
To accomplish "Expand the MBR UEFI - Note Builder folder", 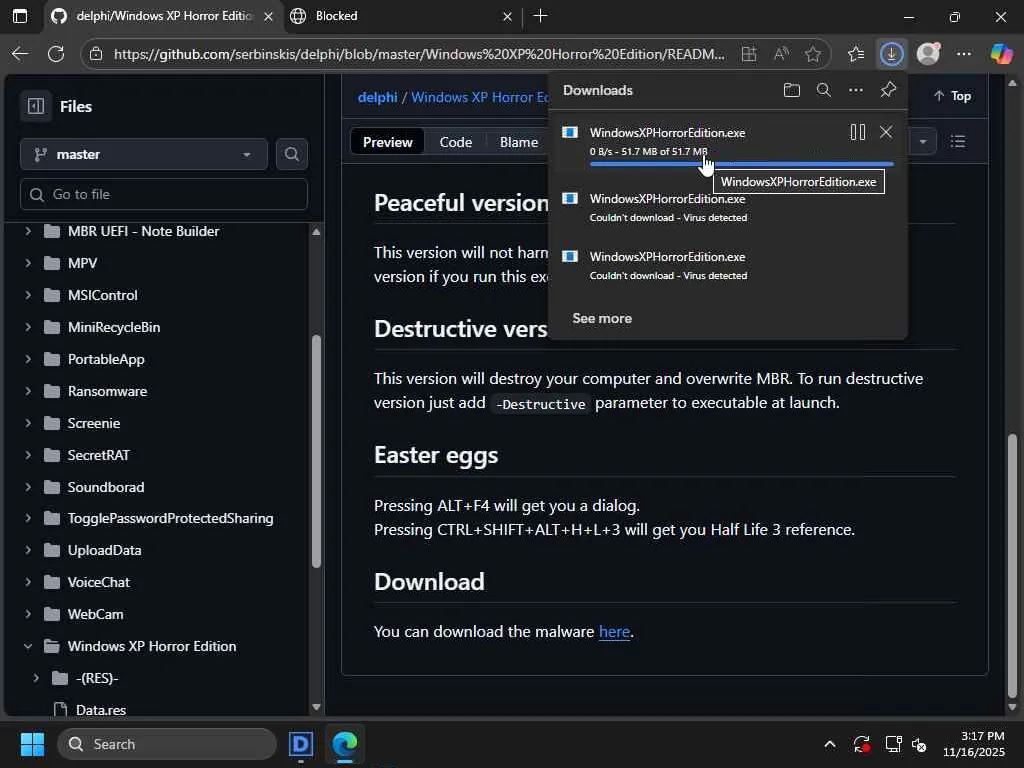I will coord(28,231).
